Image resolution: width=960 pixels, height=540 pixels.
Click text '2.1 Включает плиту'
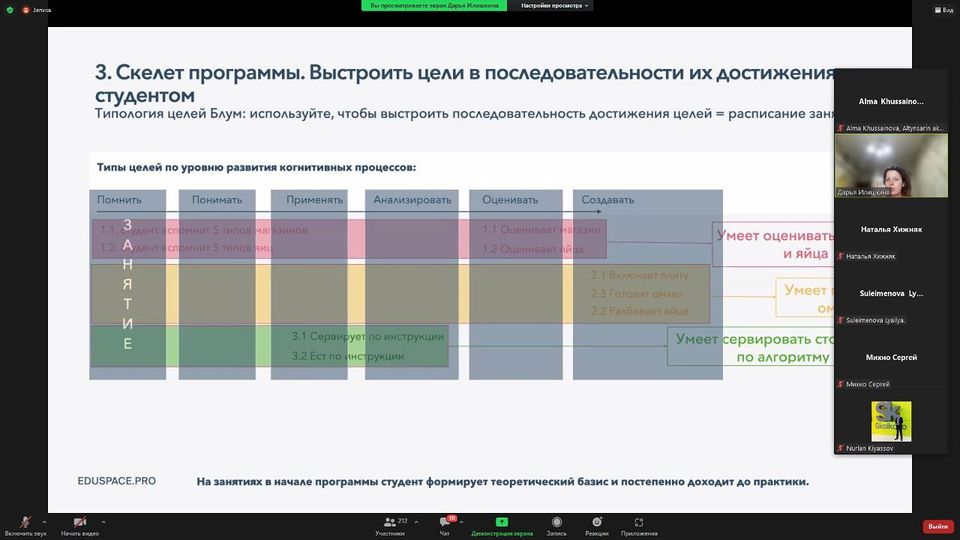tap(639, 276)
